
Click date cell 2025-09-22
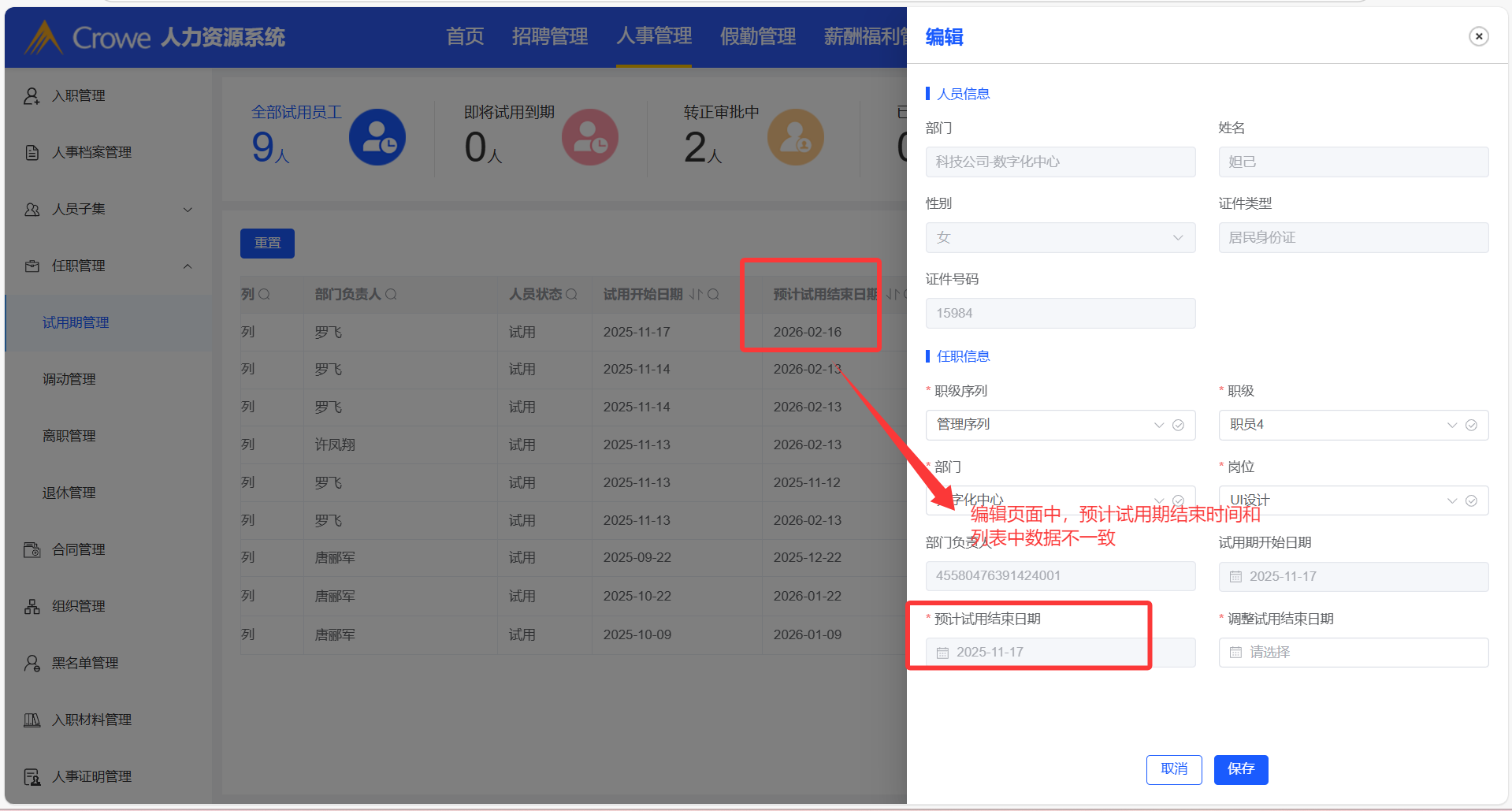coord(637,558)
